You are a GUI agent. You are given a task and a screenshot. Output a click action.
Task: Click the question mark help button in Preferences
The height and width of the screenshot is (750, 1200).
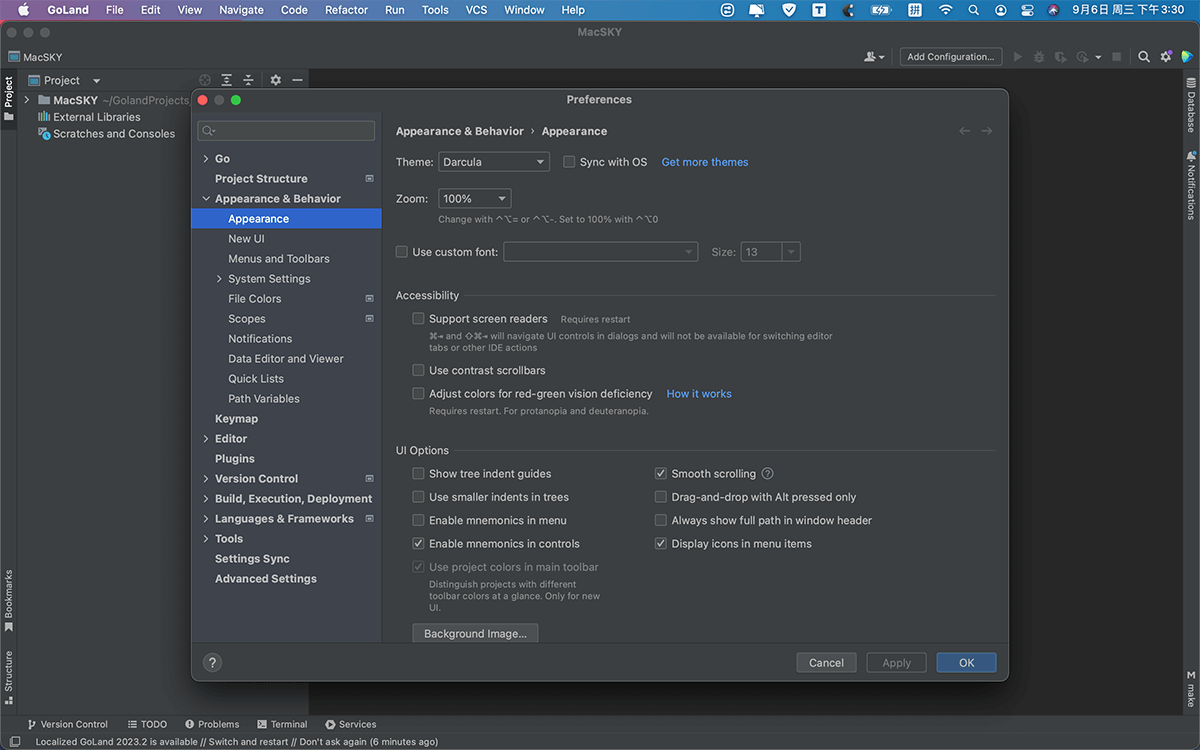point(212,662)
